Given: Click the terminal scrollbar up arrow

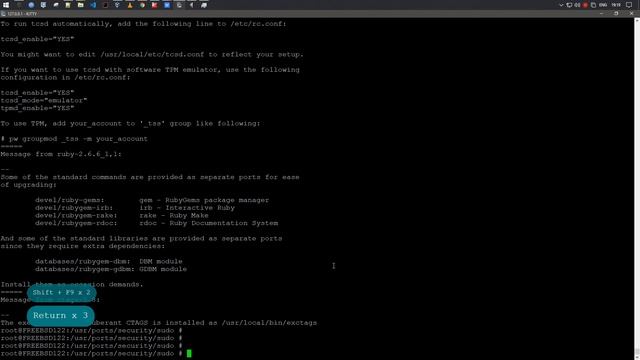Looking at the screenshot, I should (637, 20).
